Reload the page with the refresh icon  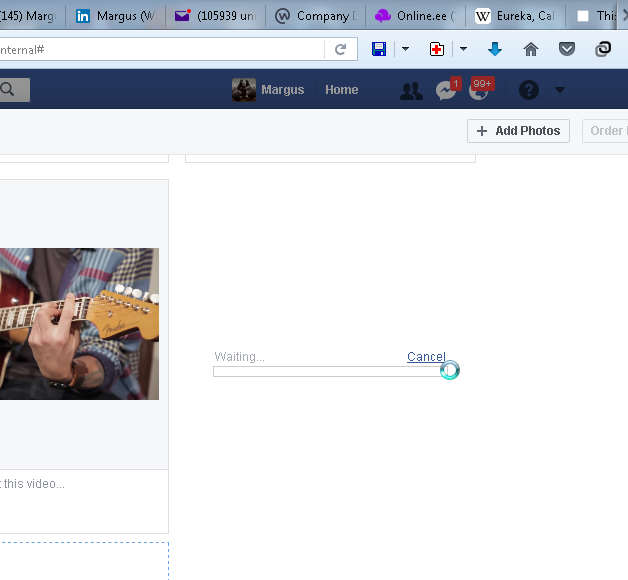coord(340,49)
